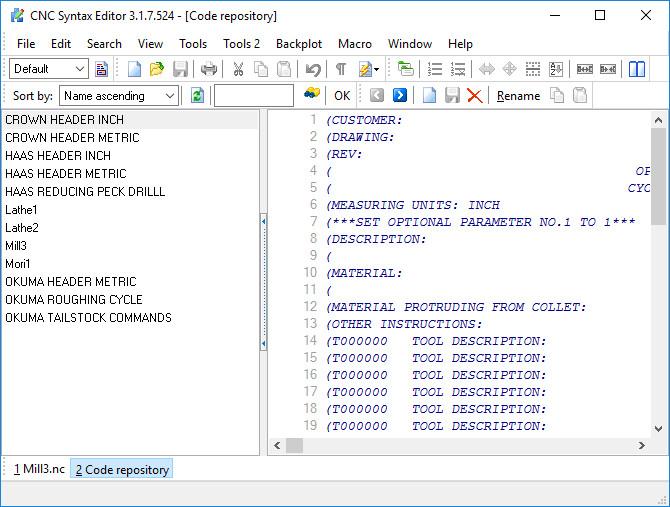
Task: Select OKUMA ROUGHING CYCLE entry
Action: (131, 299)
